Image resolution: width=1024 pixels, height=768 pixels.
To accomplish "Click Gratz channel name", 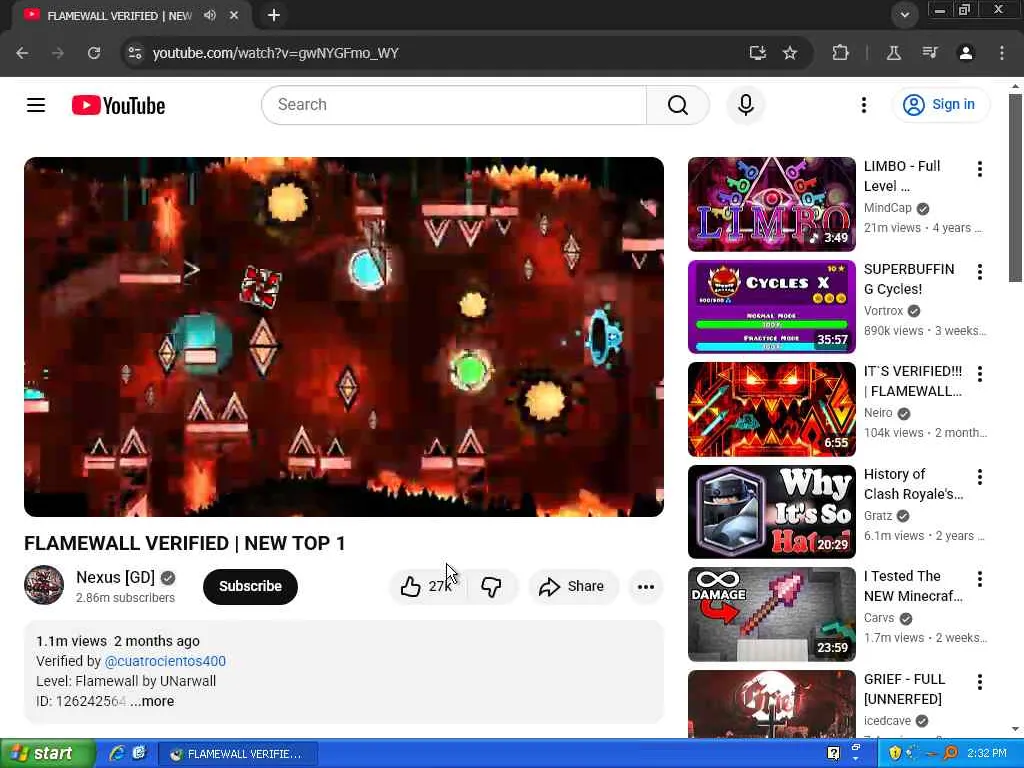I will click(x=878, y=516).
